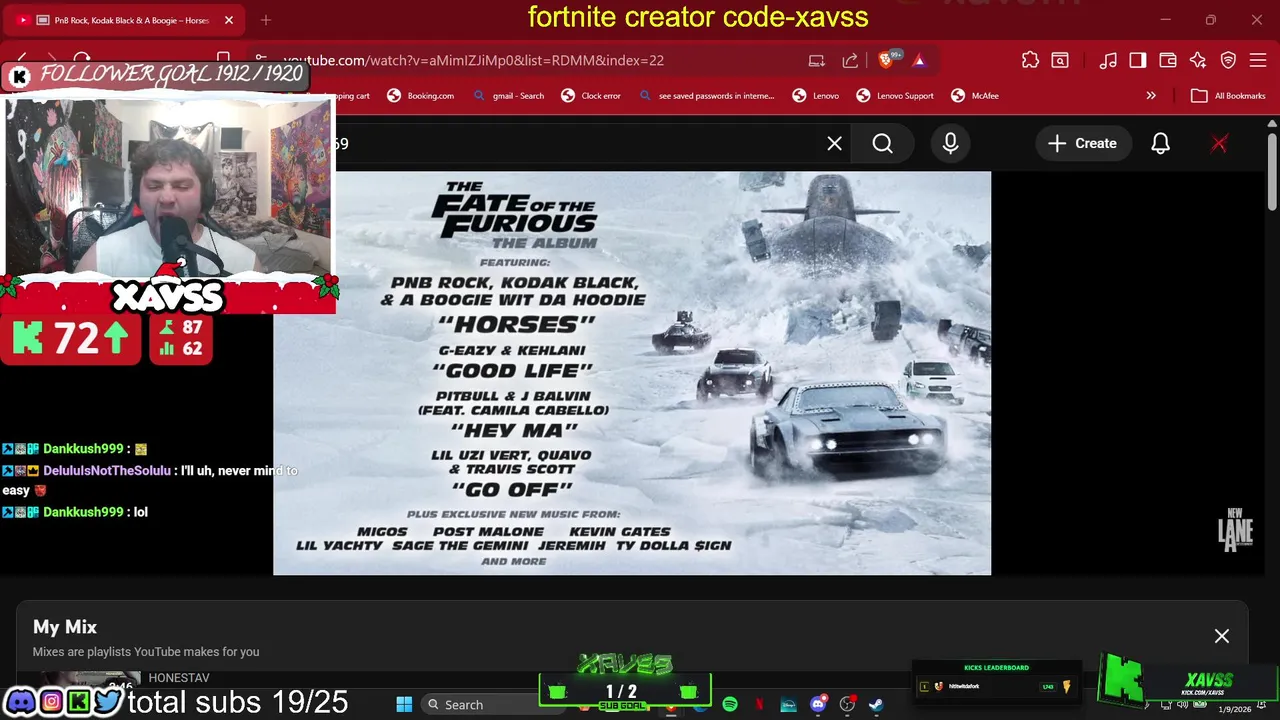The height and width of the screenshot is (720, 1280).
Task: Open the gmail - Search bookmark
Action: tap(508, 96)
